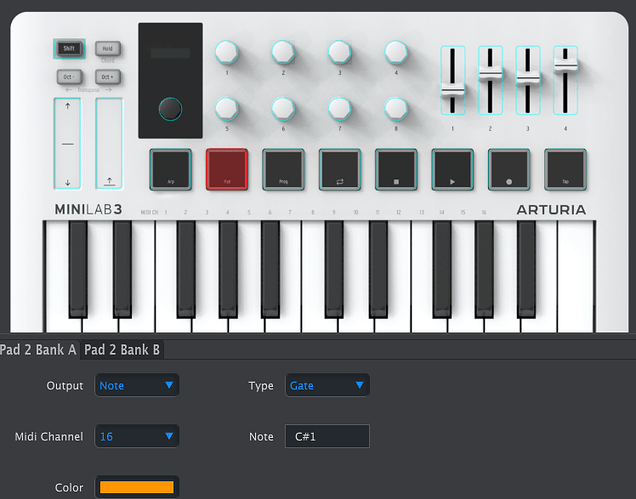The height and width of the screenshot is (499, 636).
Task: Select the Prog pad
Action: 283,170
